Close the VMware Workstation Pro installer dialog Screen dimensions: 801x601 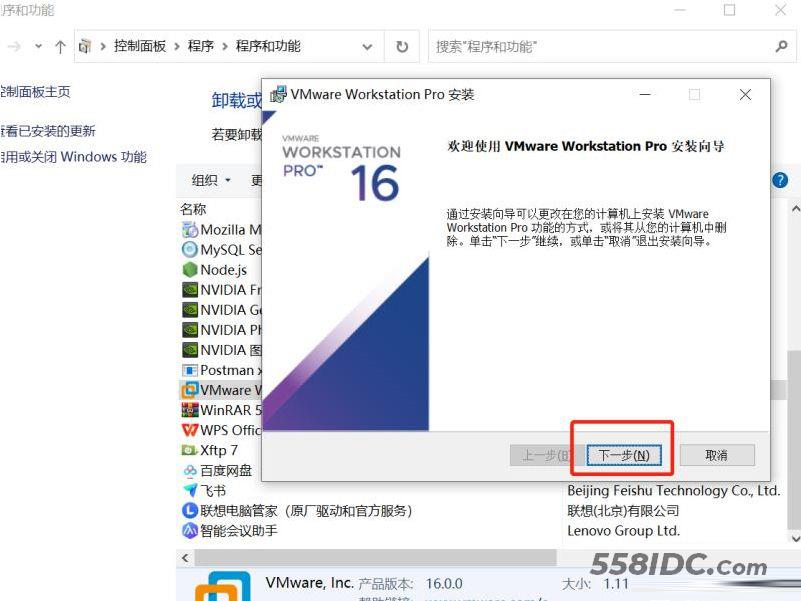tap(745, 95)
